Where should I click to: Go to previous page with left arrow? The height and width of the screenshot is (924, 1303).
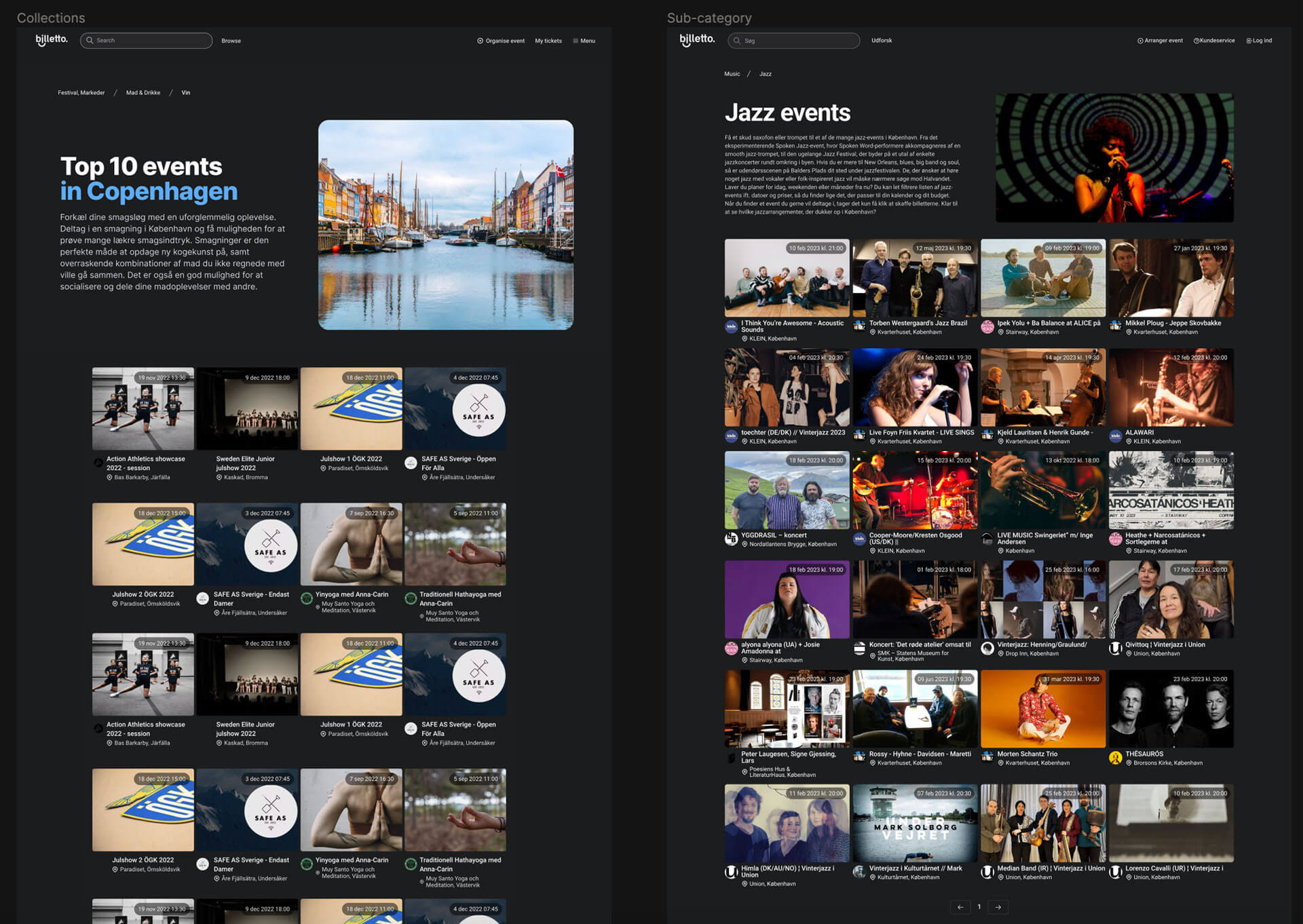coord(960,907)
